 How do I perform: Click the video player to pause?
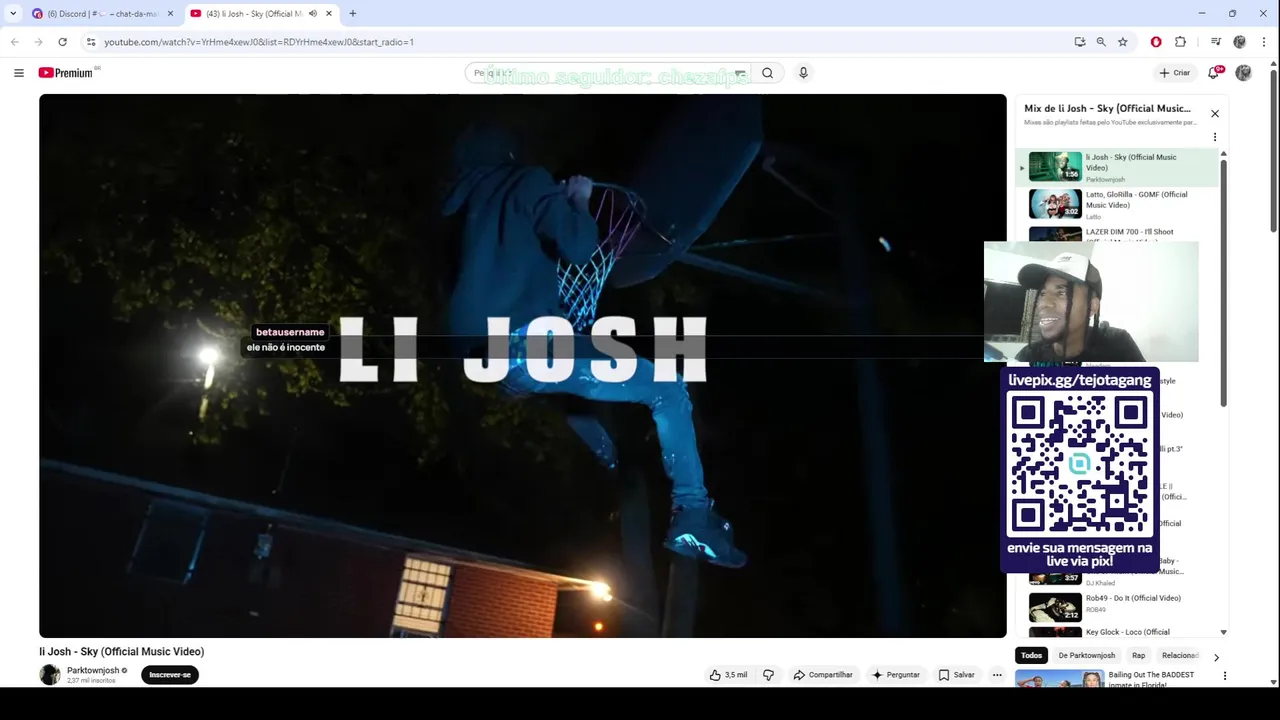[x=522, y=366]
